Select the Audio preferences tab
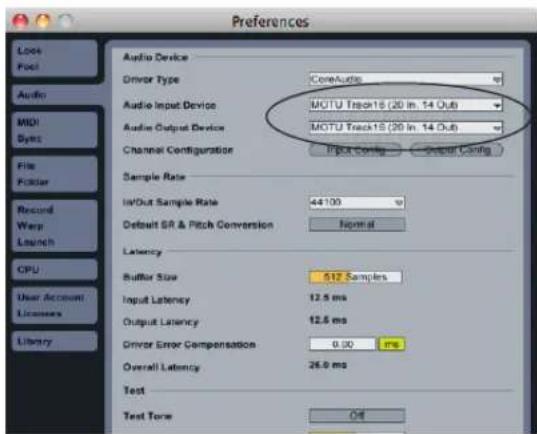 point(58,95)
